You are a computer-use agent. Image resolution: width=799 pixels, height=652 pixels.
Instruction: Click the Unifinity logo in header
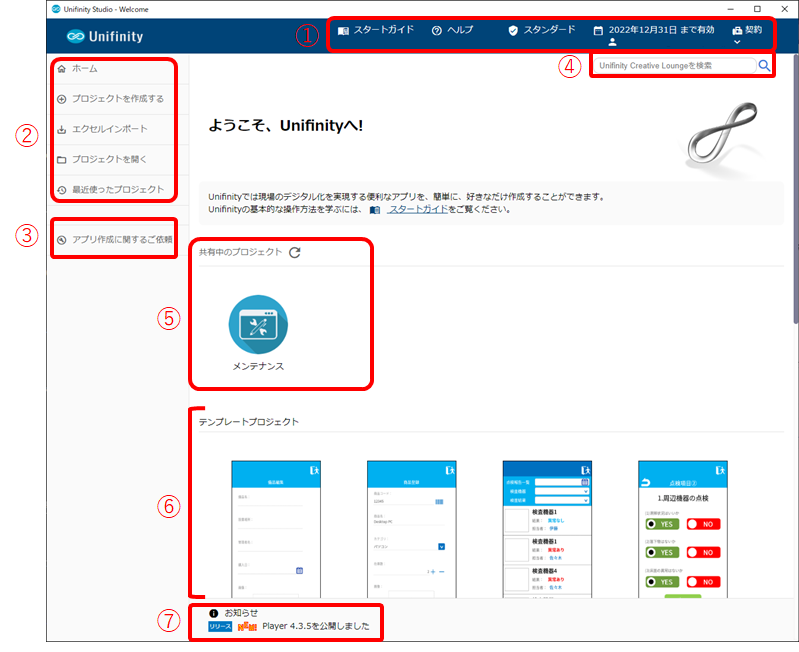(x=105, y=37)
